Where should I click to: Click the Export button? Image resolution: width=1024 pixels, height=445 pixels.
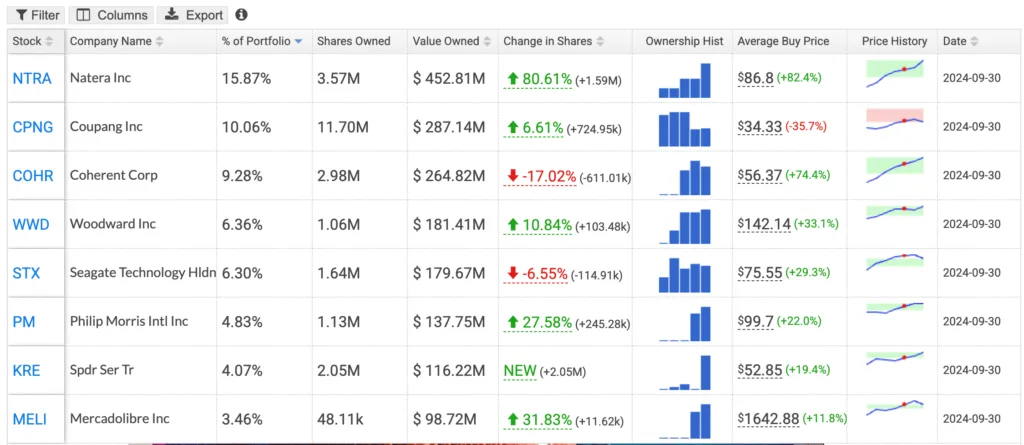tap(193, 14)
